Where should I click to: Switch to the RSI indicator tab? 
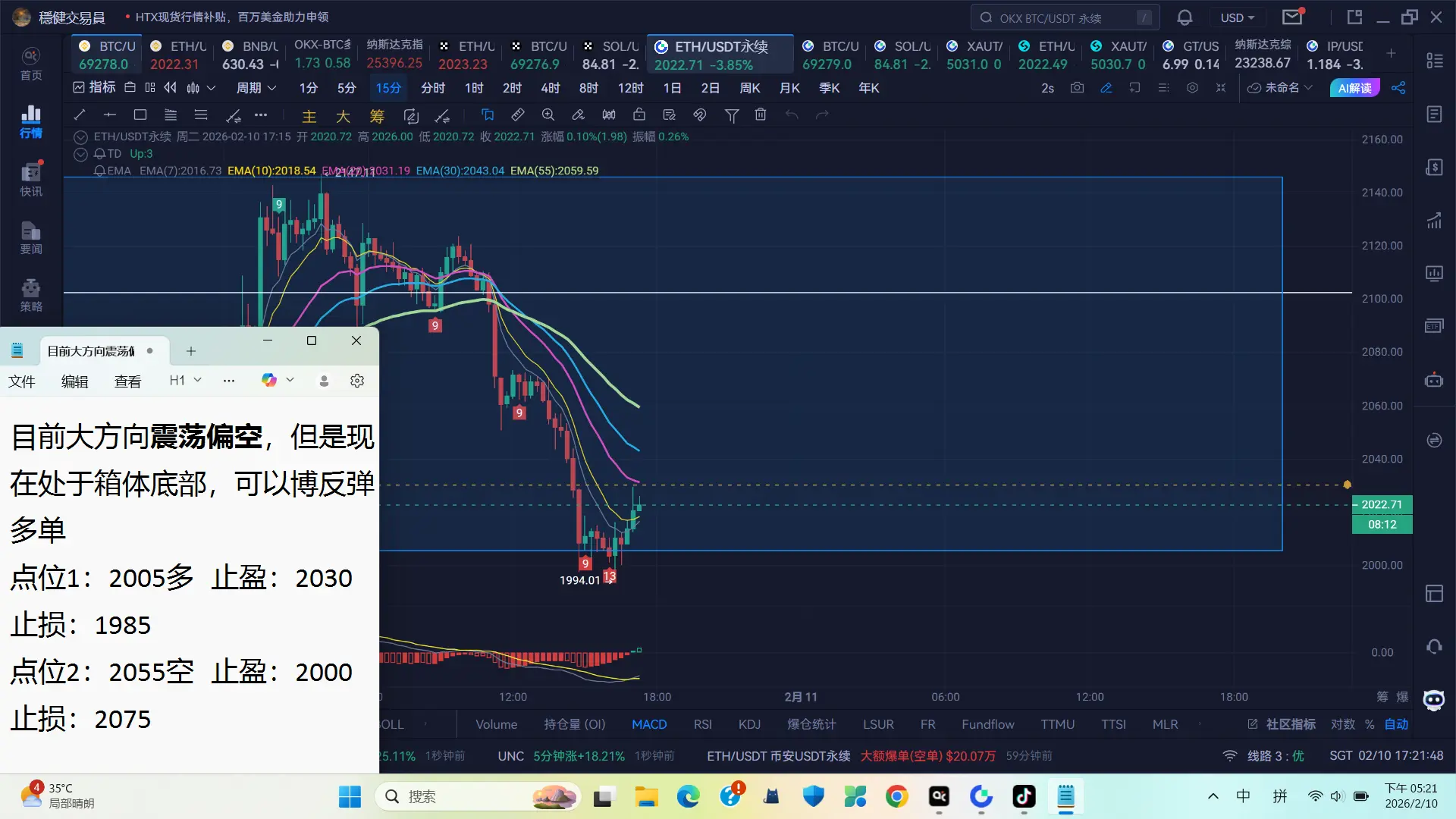(702, 724)
